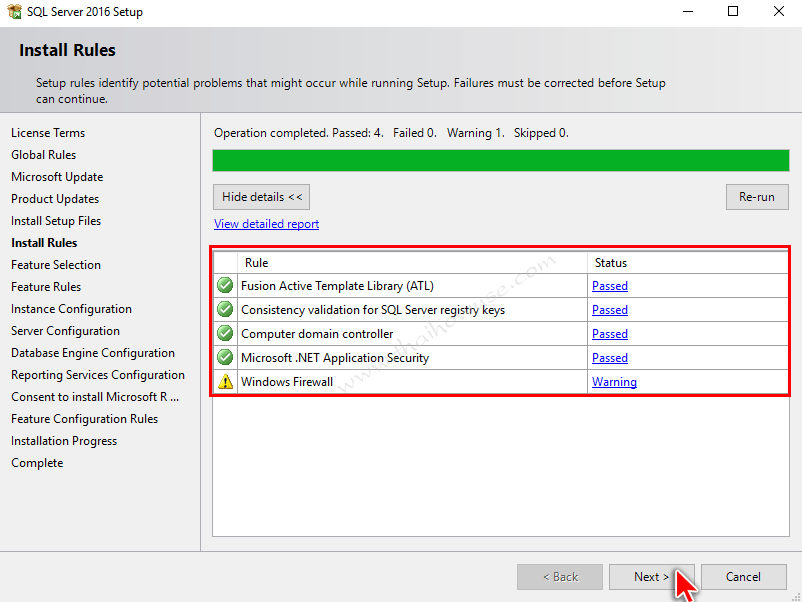This screenshot has height=602, width=802.
Task: Close the SQL Server 2016 Setup window
Action: coord(778,11)
